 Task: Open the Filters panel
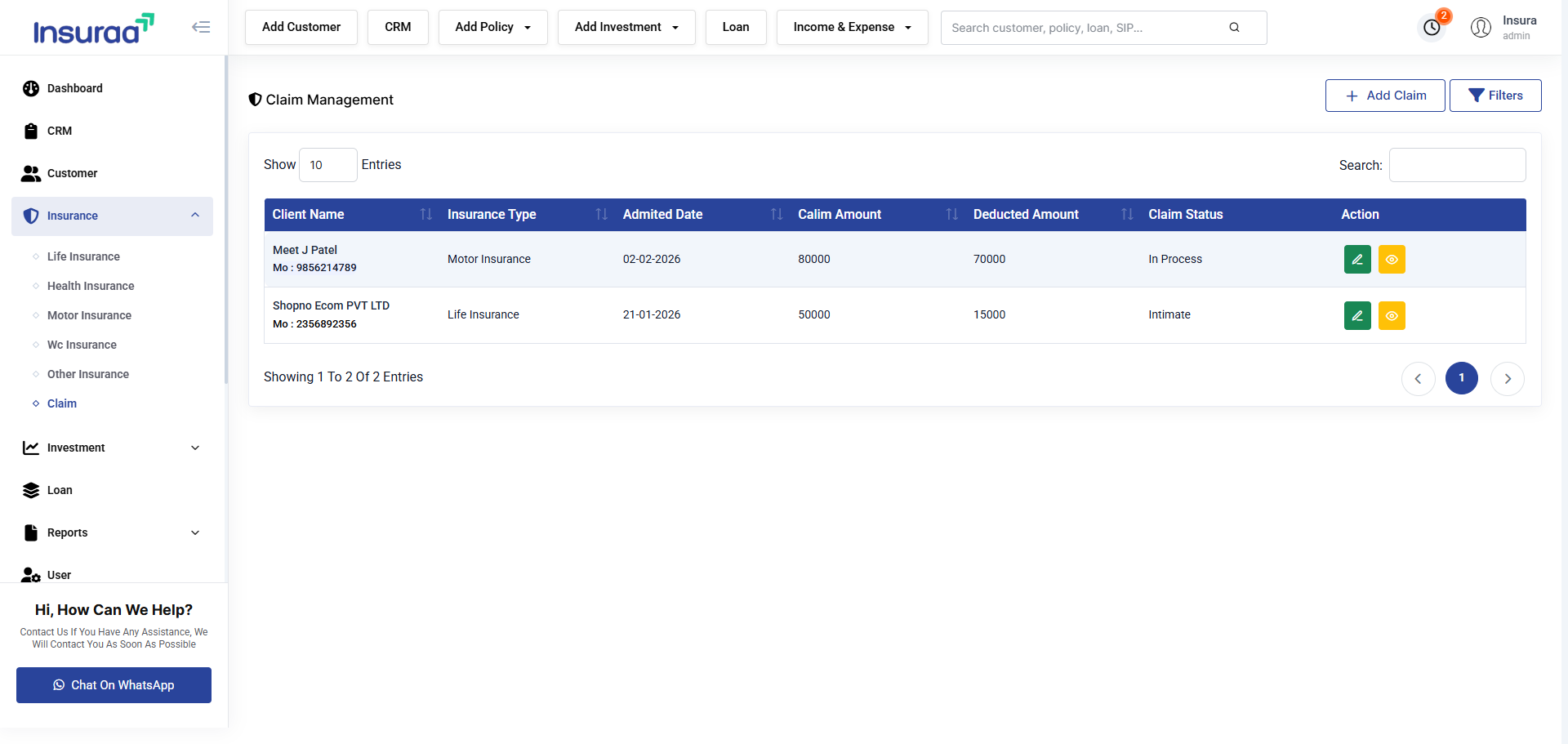1495,96
